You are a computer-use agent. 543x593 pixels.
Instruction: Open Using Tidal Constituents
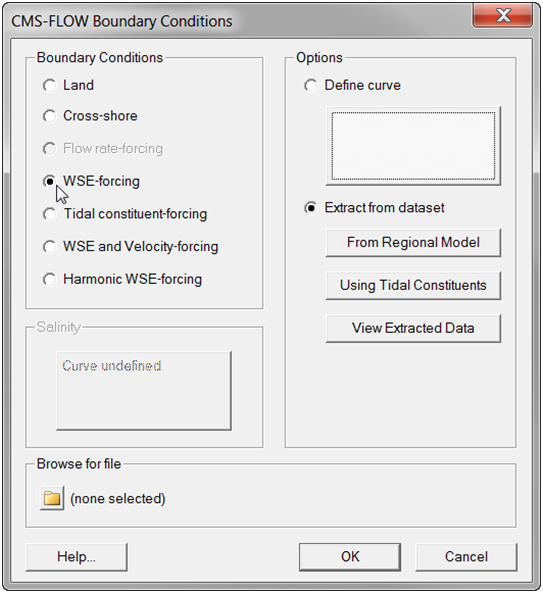click(413, 286)
